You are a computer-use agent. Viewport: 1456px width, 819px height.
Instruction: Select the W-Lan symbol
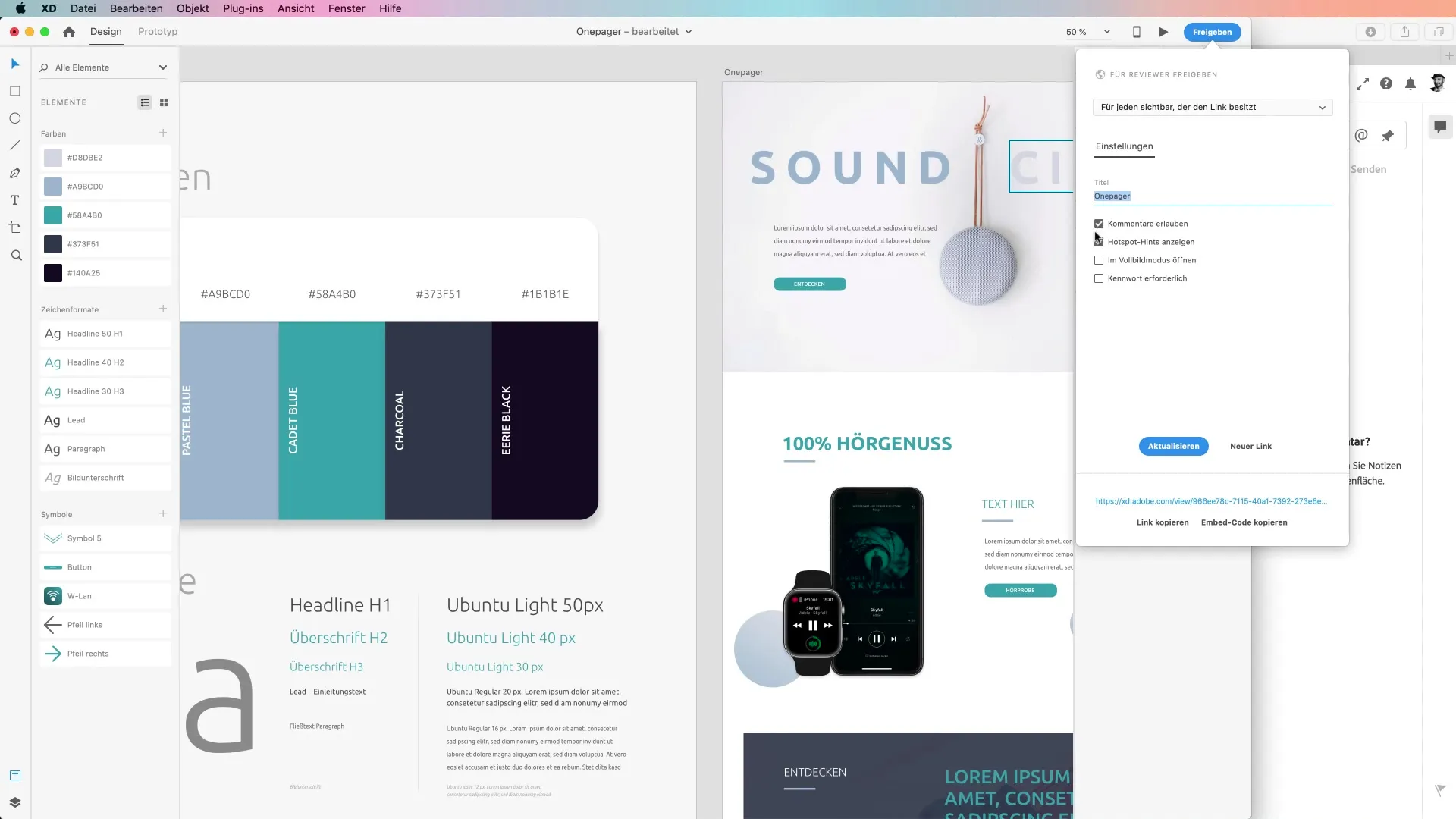pos(105,596)
